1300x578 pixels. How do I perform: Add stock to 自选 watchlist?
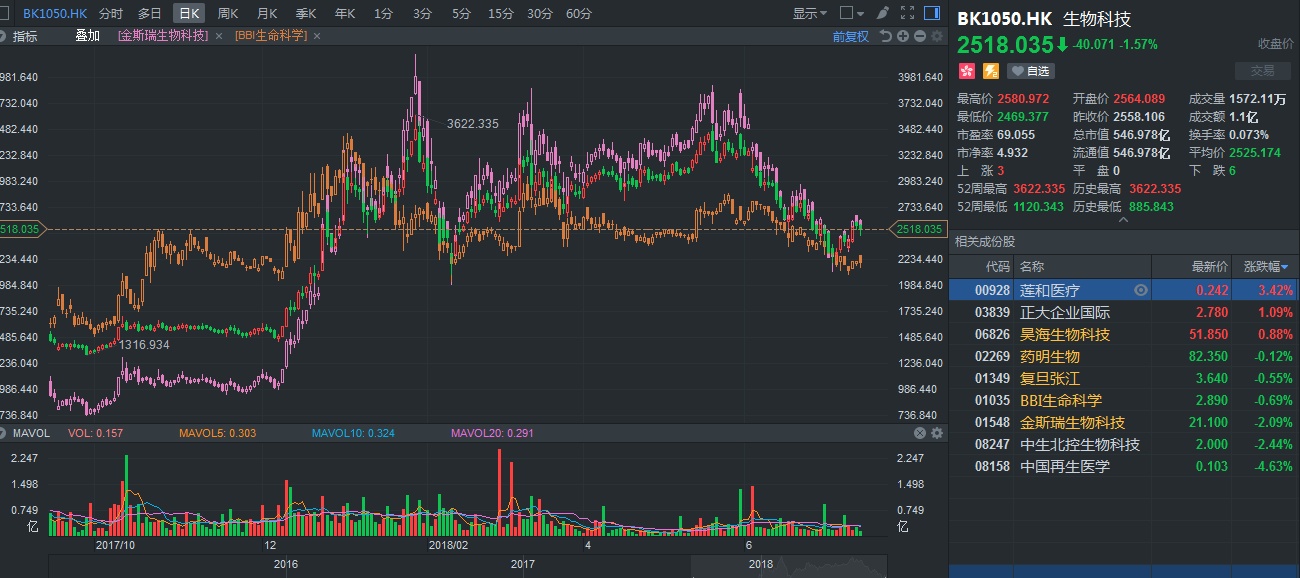1030,71
